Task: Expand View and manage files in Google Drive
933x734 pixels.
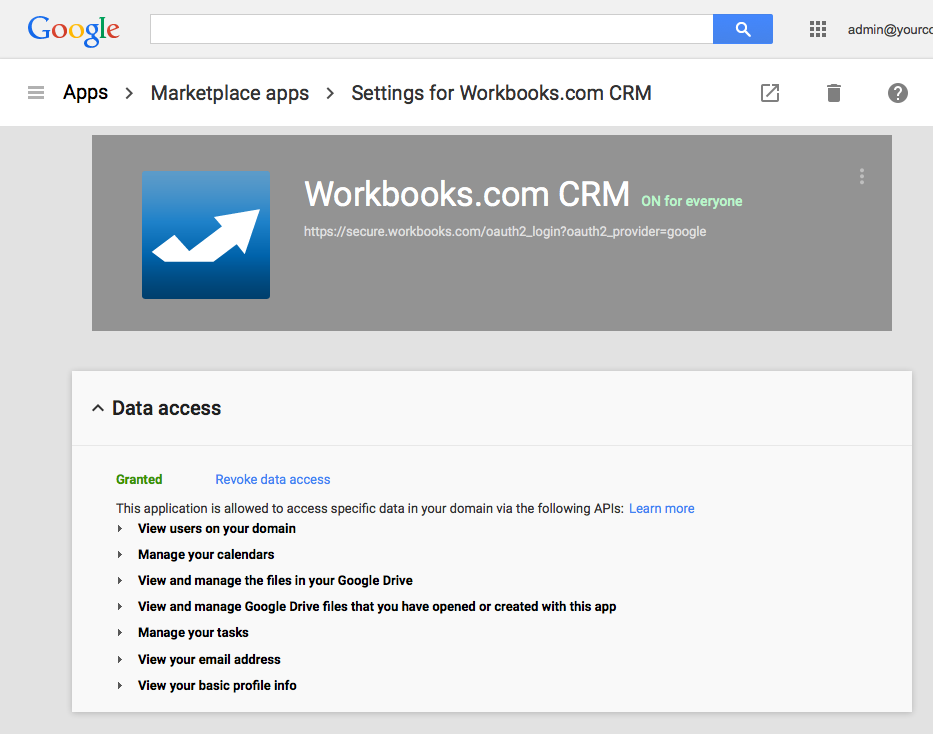Action: (120, 581)
